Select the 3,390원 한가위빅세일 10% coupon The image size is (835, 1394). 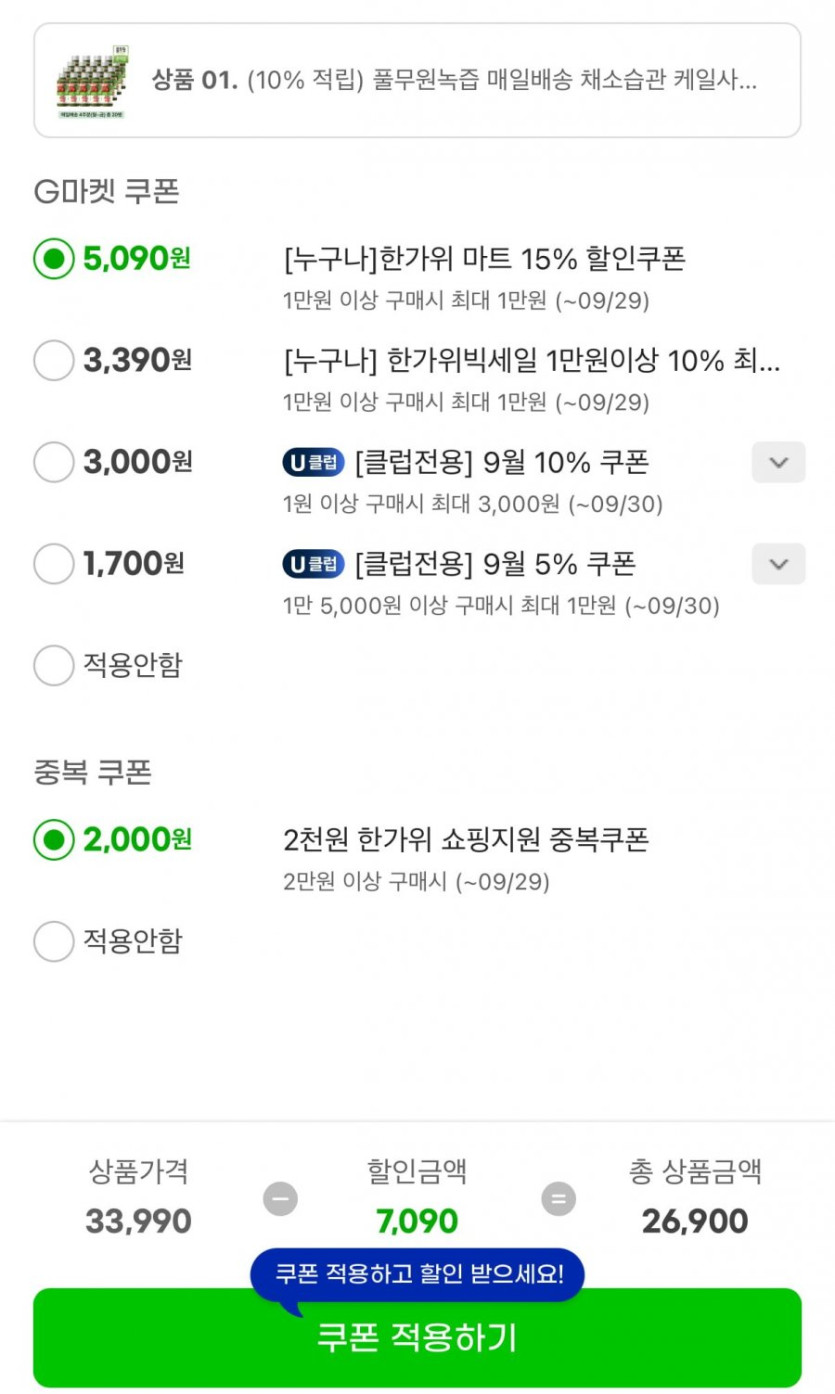pos(54,360)
